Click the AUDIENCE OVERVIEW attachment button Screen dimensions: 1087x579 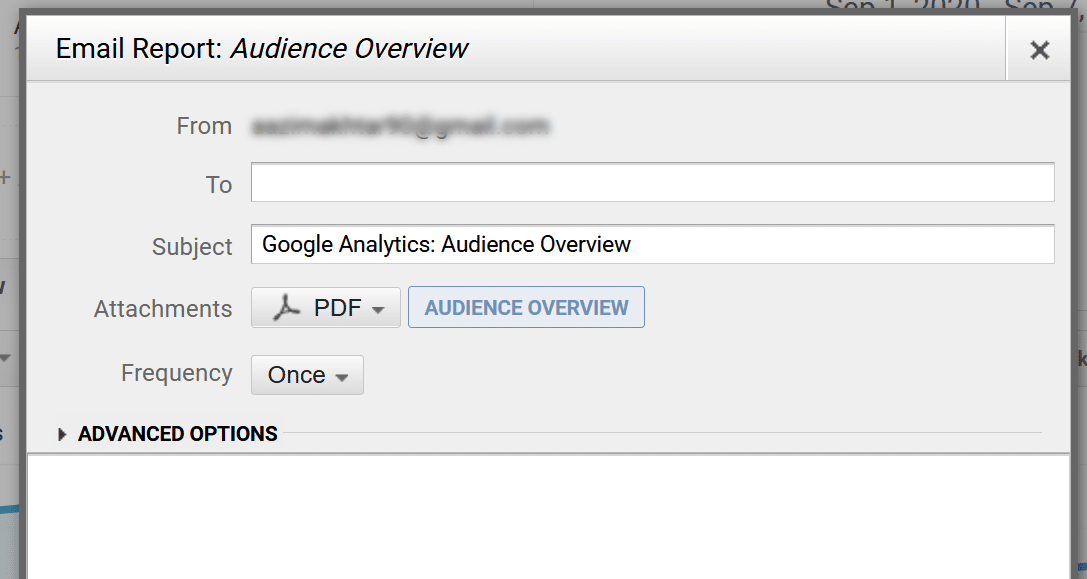[526, 308]
